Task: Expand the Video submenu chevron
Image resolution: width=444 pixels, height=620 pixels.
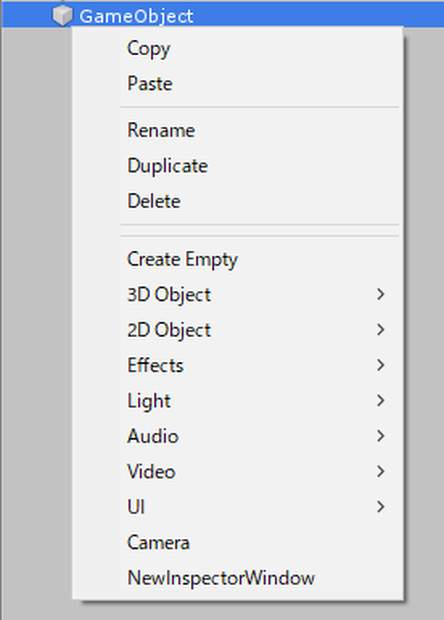Action: point(381,471)
